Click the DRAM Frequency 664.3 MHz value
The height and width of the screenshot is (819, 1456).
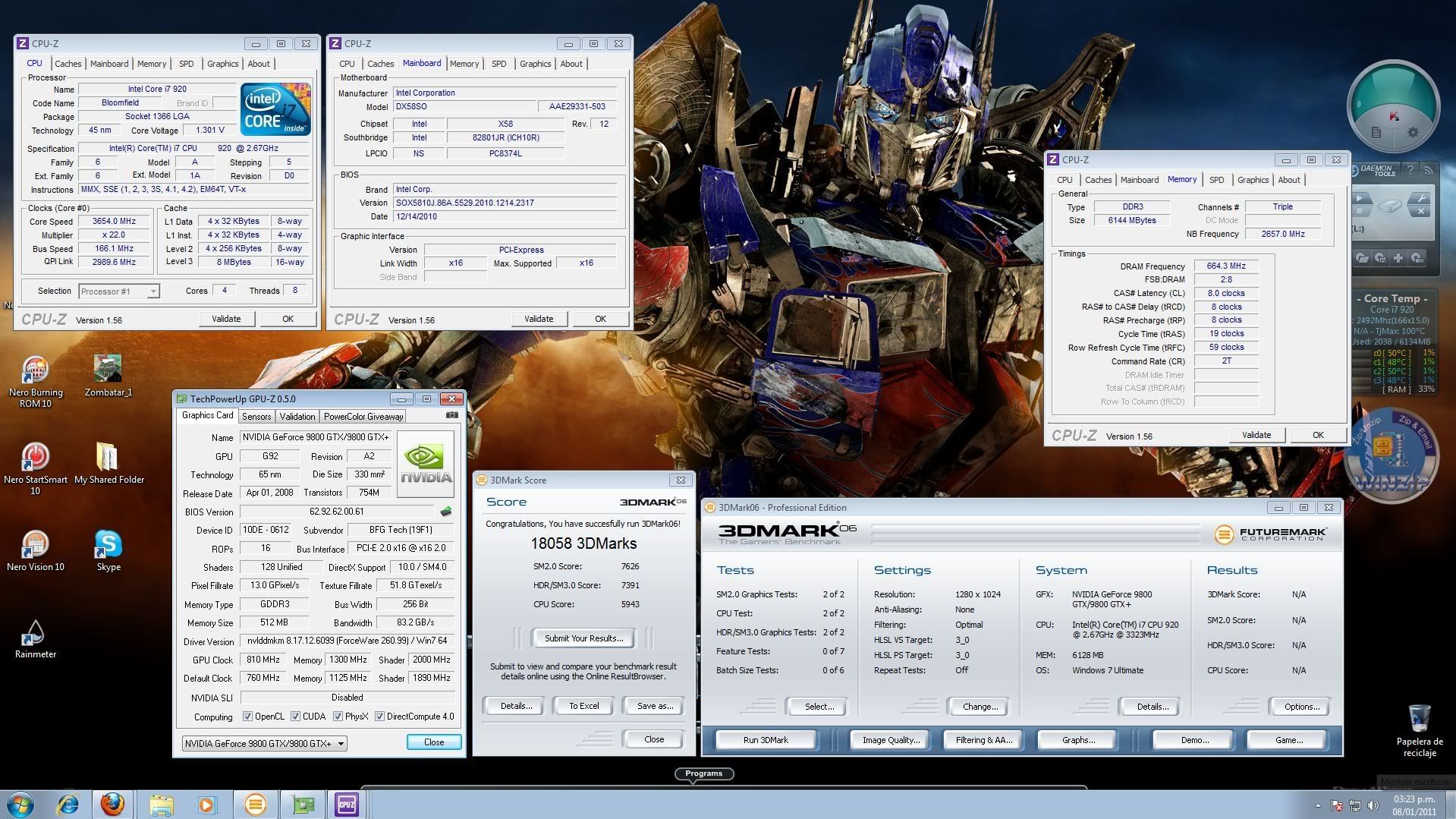[1226, 266]
